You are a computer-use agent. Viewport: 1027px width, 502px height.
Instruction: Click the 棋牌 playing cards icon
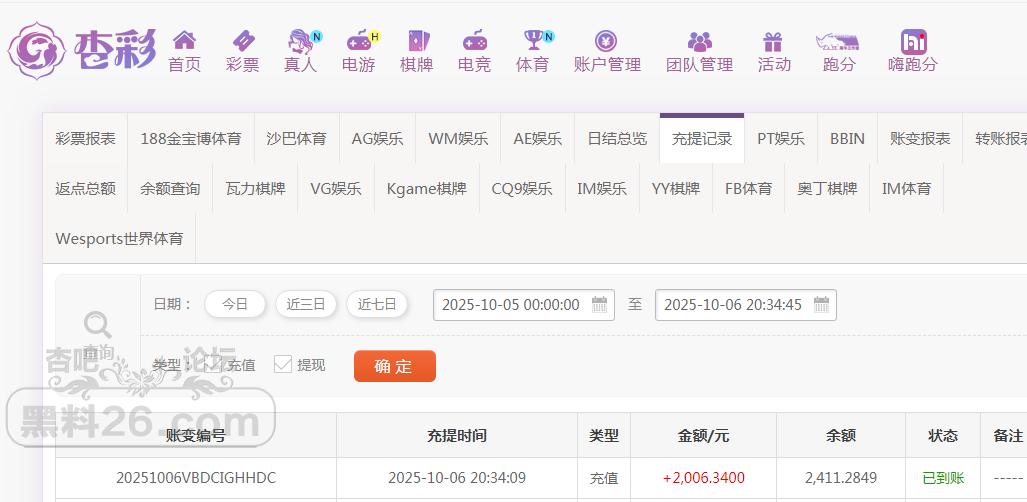[x=417, y=41]
